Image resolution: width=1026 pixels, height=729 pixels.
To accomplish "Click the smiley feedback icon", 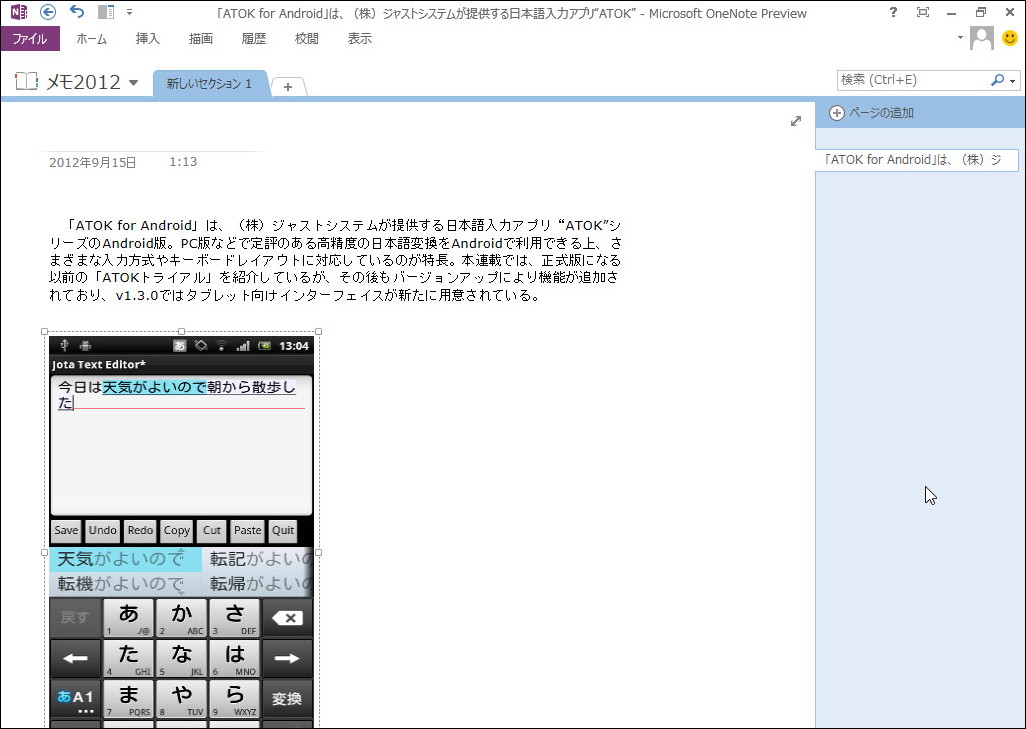I will (1009, 38).
